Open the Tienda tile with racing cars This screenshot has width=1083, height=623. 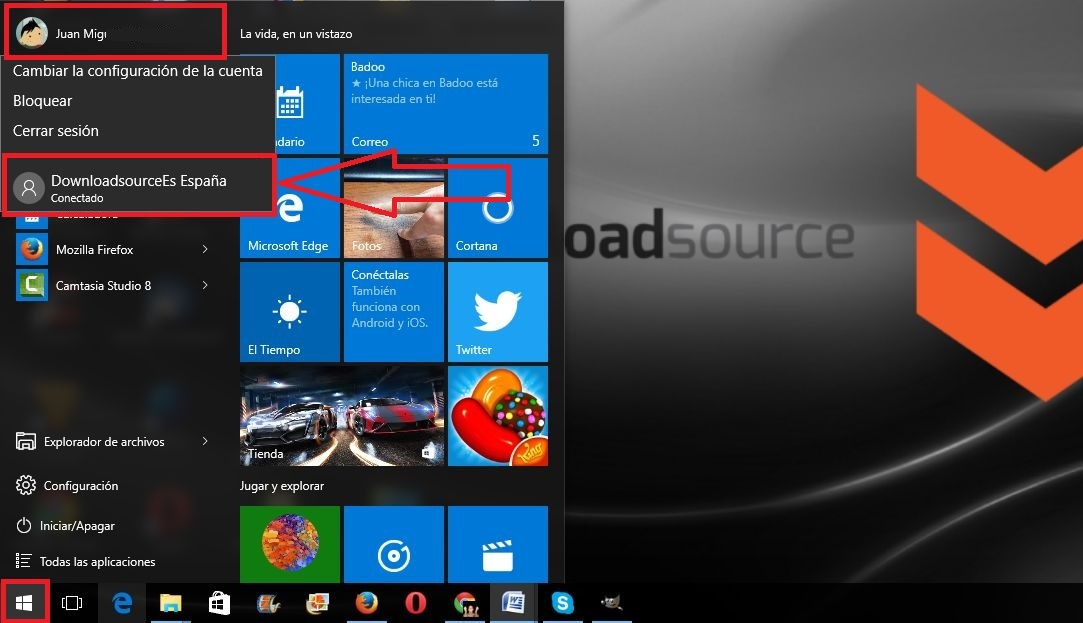coord(342,416)
